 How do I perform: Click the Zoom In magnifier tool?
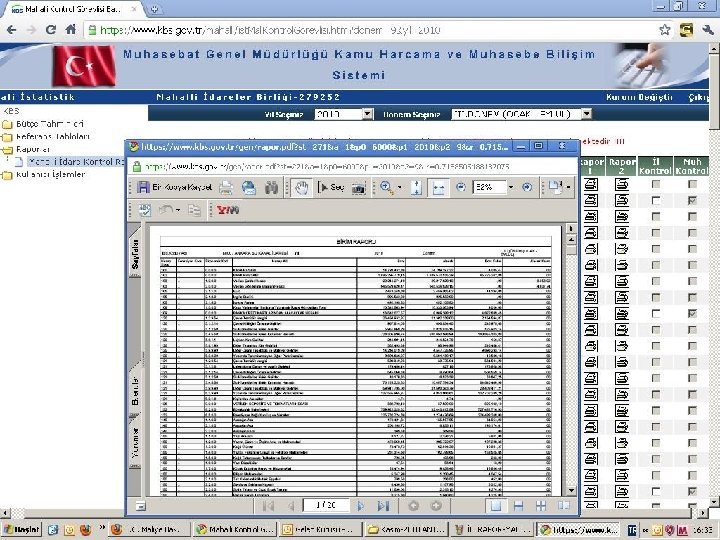pos(386,187)
